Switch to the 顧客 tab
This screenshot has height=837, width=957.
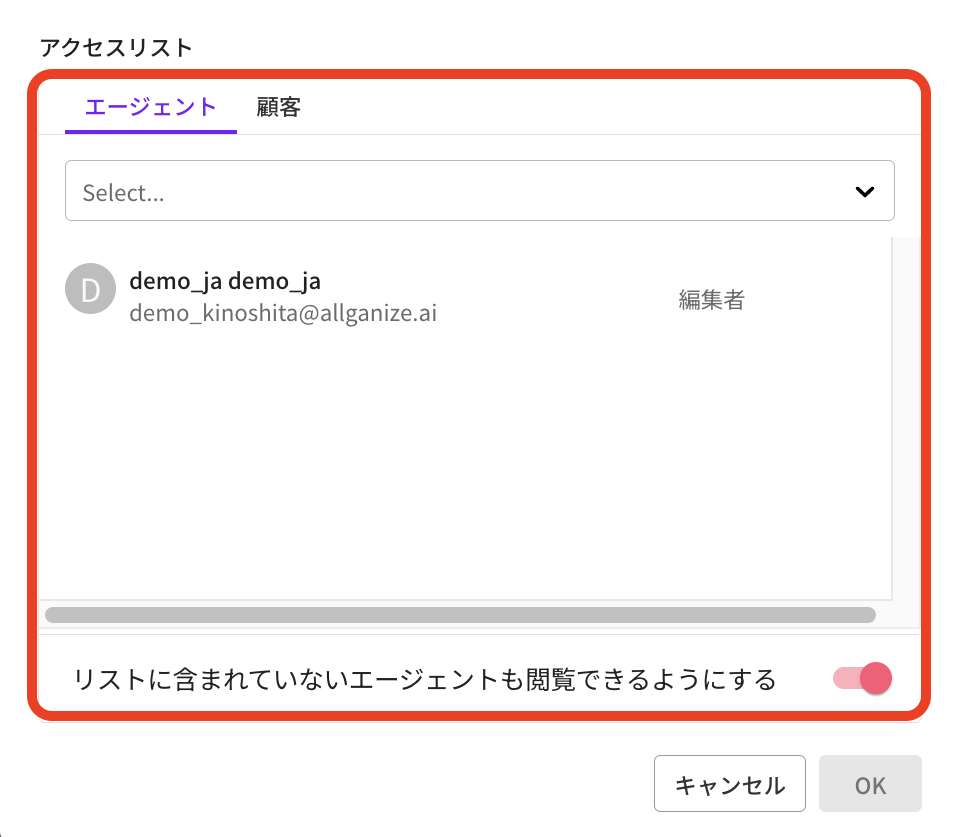coord(278,107)
